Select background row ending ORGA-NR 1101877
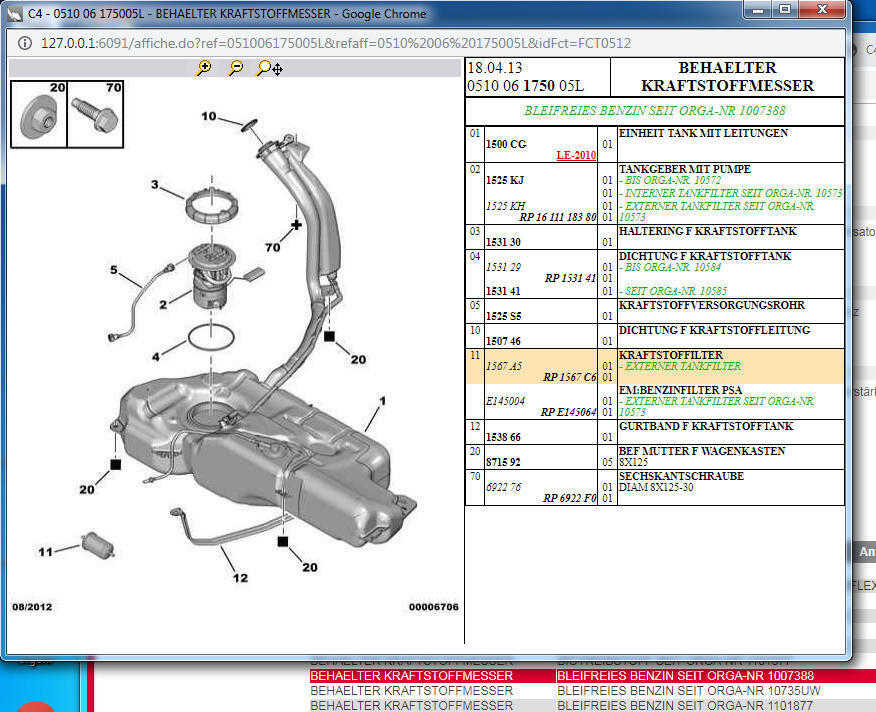Screen dimensions: 876x712 (593, 705)
